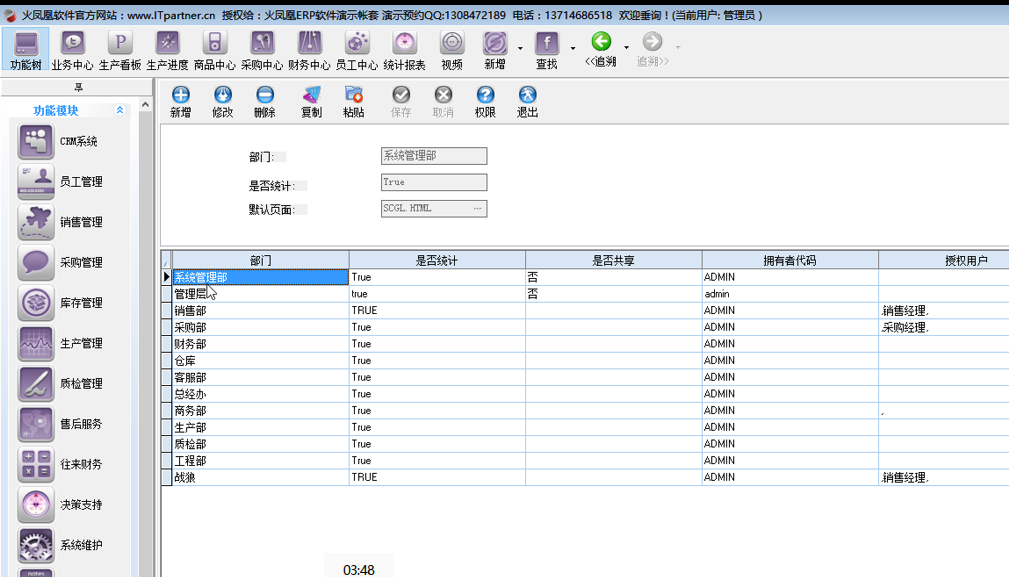Image resolution: width=1009 pixels, height=577 pixels.
Task: Open the 售后服务 module
Action: click(60, 424)
